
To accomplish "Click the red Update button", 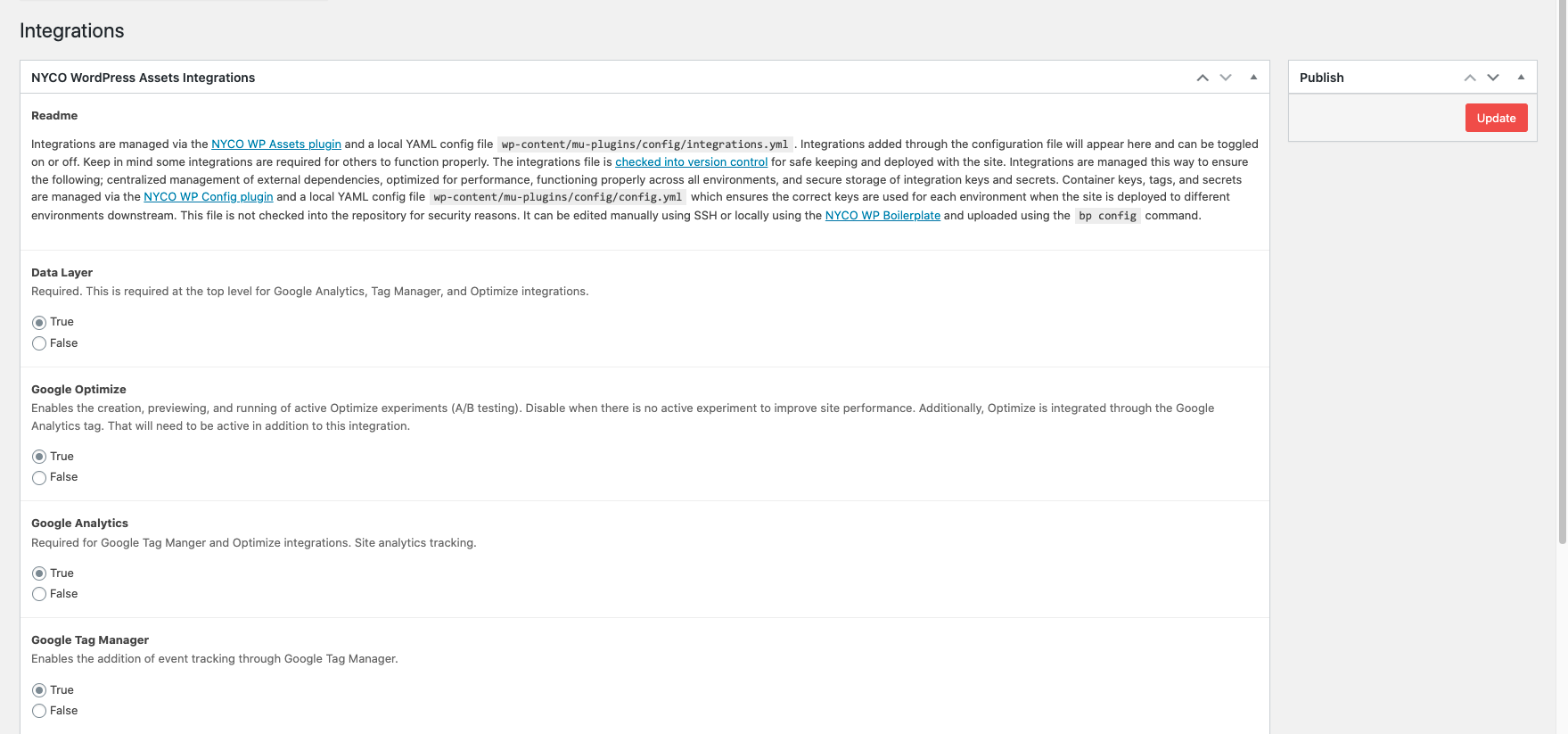I will point(1496,118).
